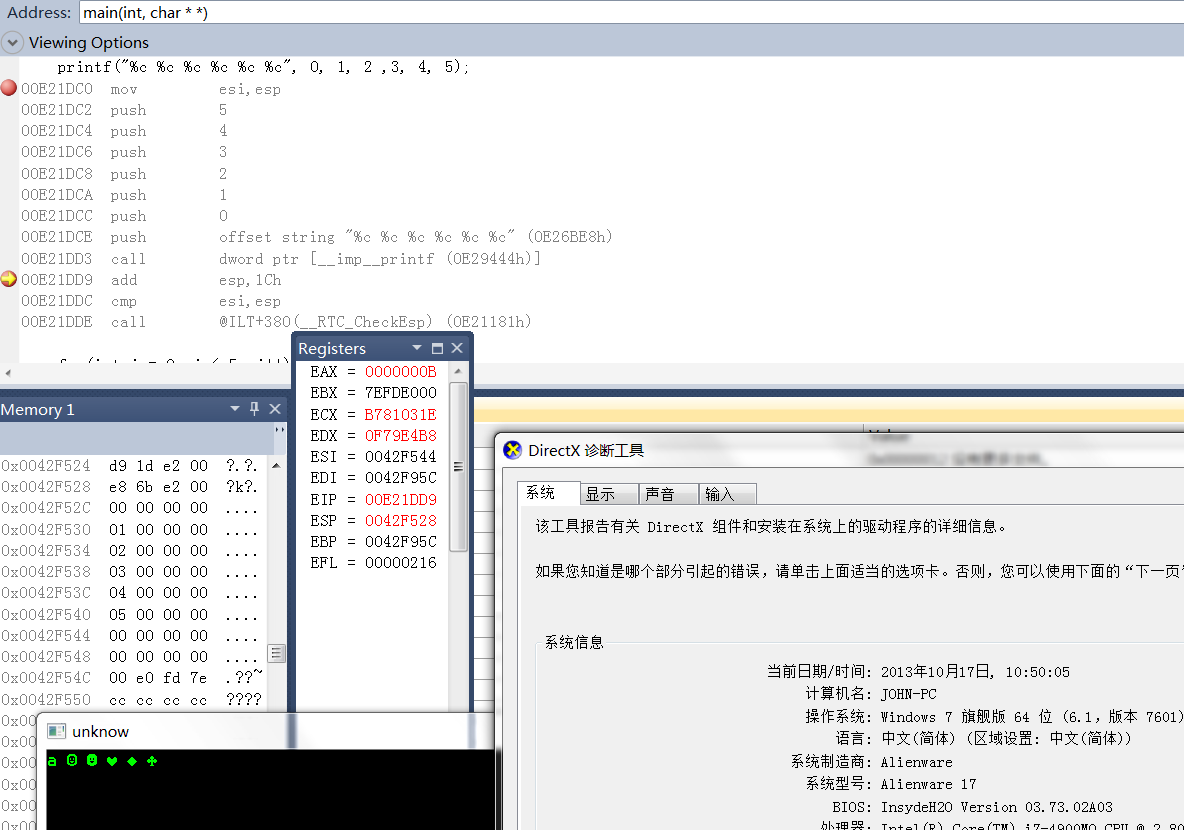
Task: Click memory address 0x0042F54C row
Action: click(x=132, y=678)
